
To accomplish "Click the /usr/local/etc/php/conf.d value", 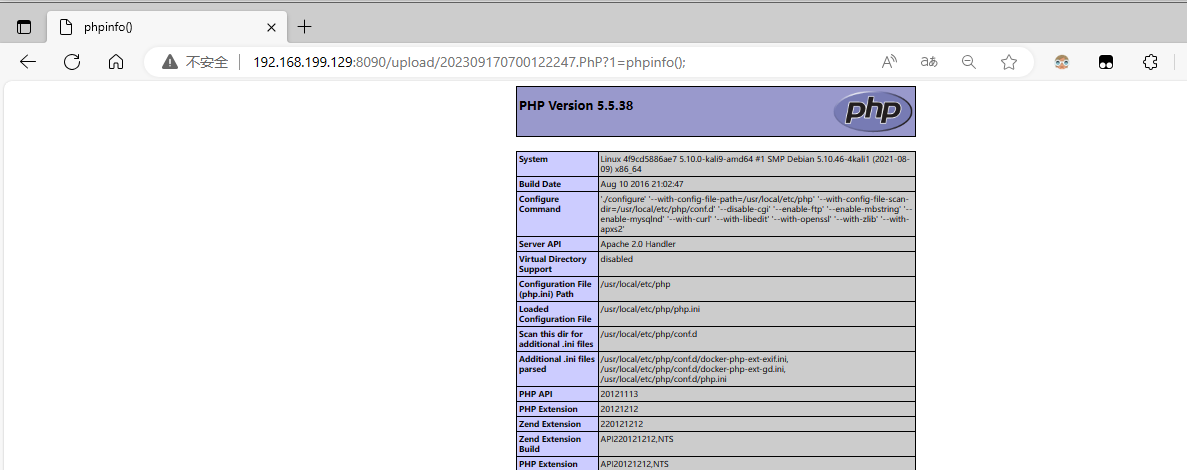I will (x=756, y=339).
